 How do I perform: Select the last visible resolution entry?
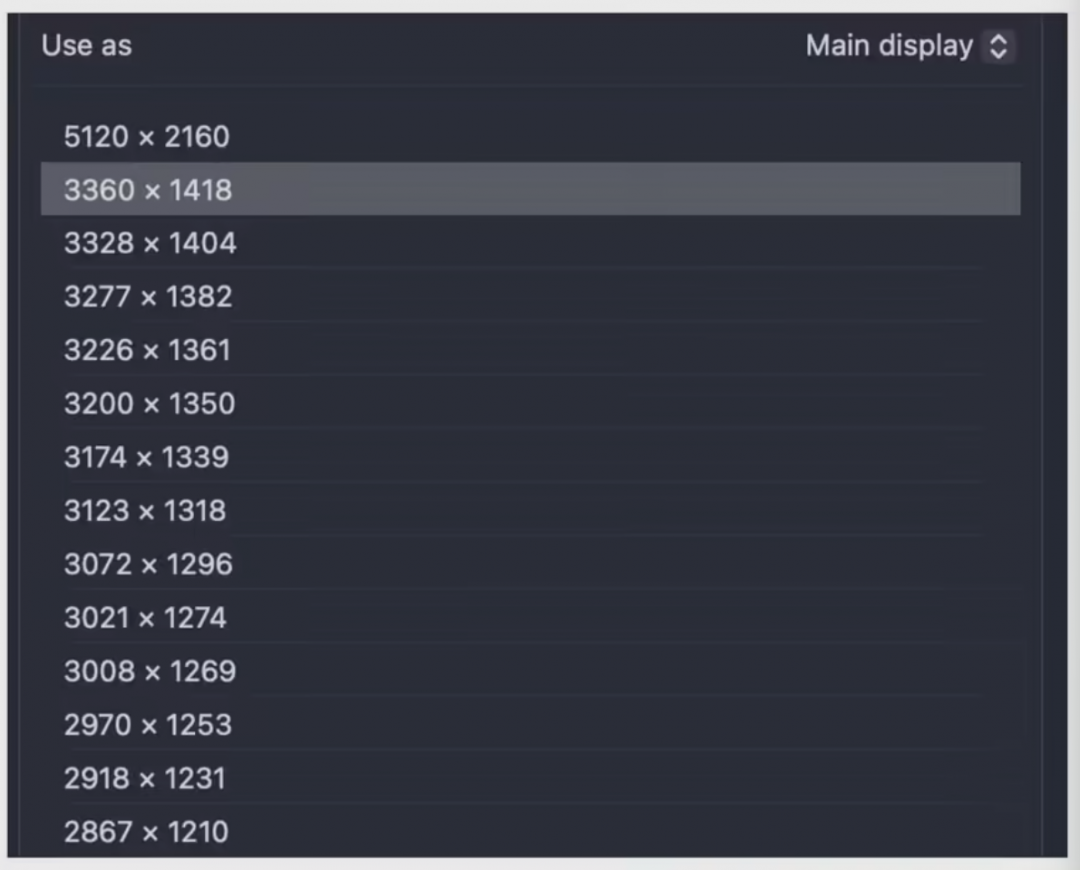147,831
